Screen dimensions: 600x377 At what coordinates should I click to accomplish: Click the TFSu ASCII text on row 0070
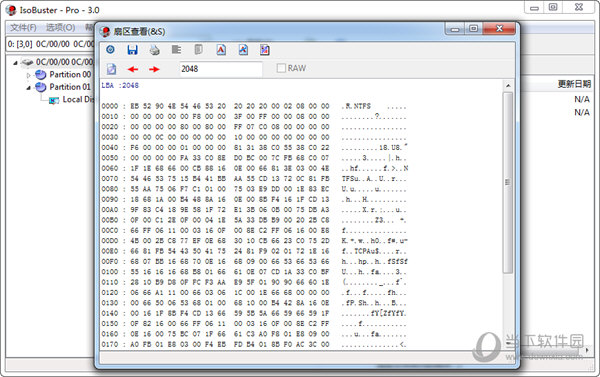tap(351, 179)
